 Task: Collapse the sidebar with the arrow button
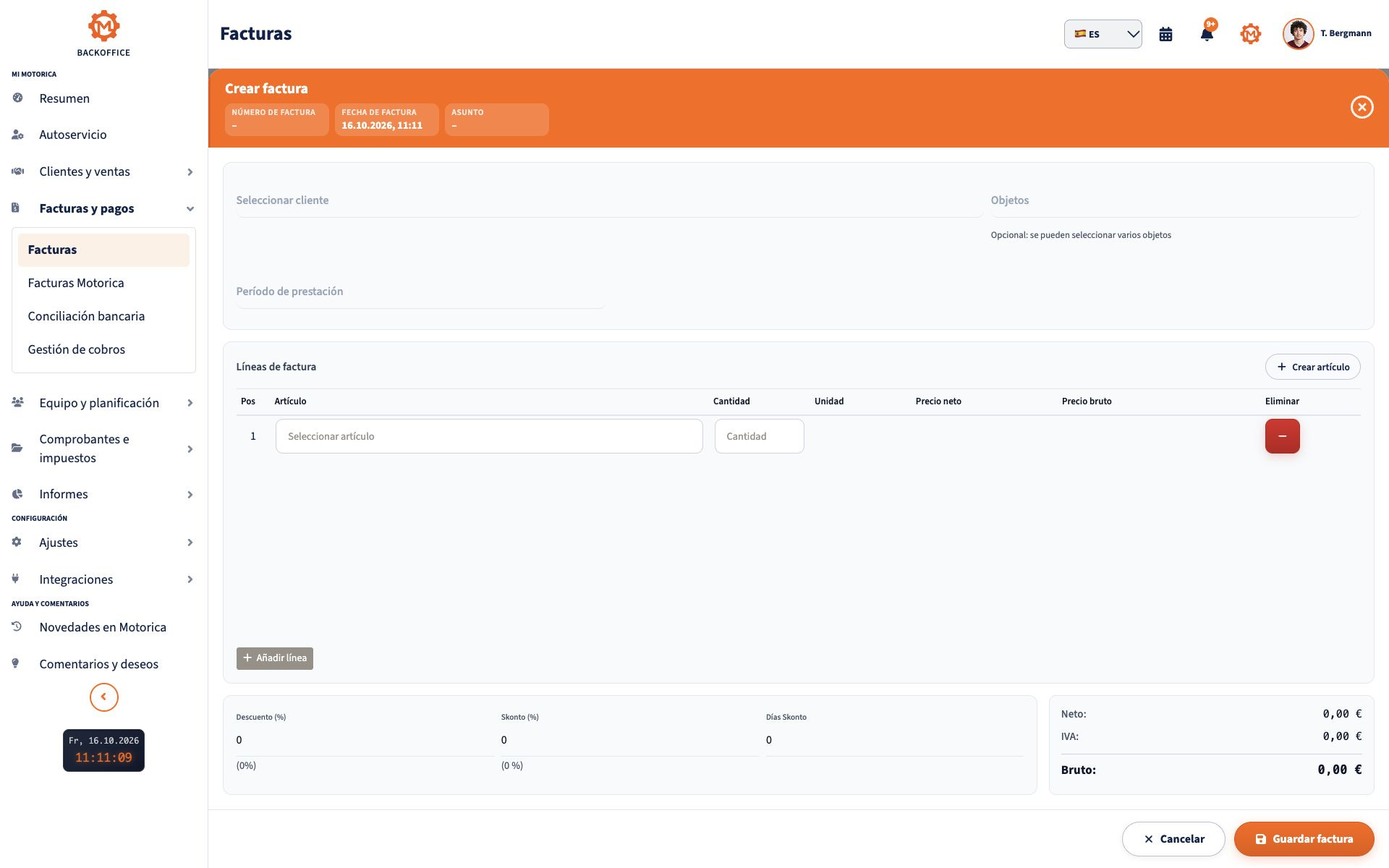click(x=103, y=697)
